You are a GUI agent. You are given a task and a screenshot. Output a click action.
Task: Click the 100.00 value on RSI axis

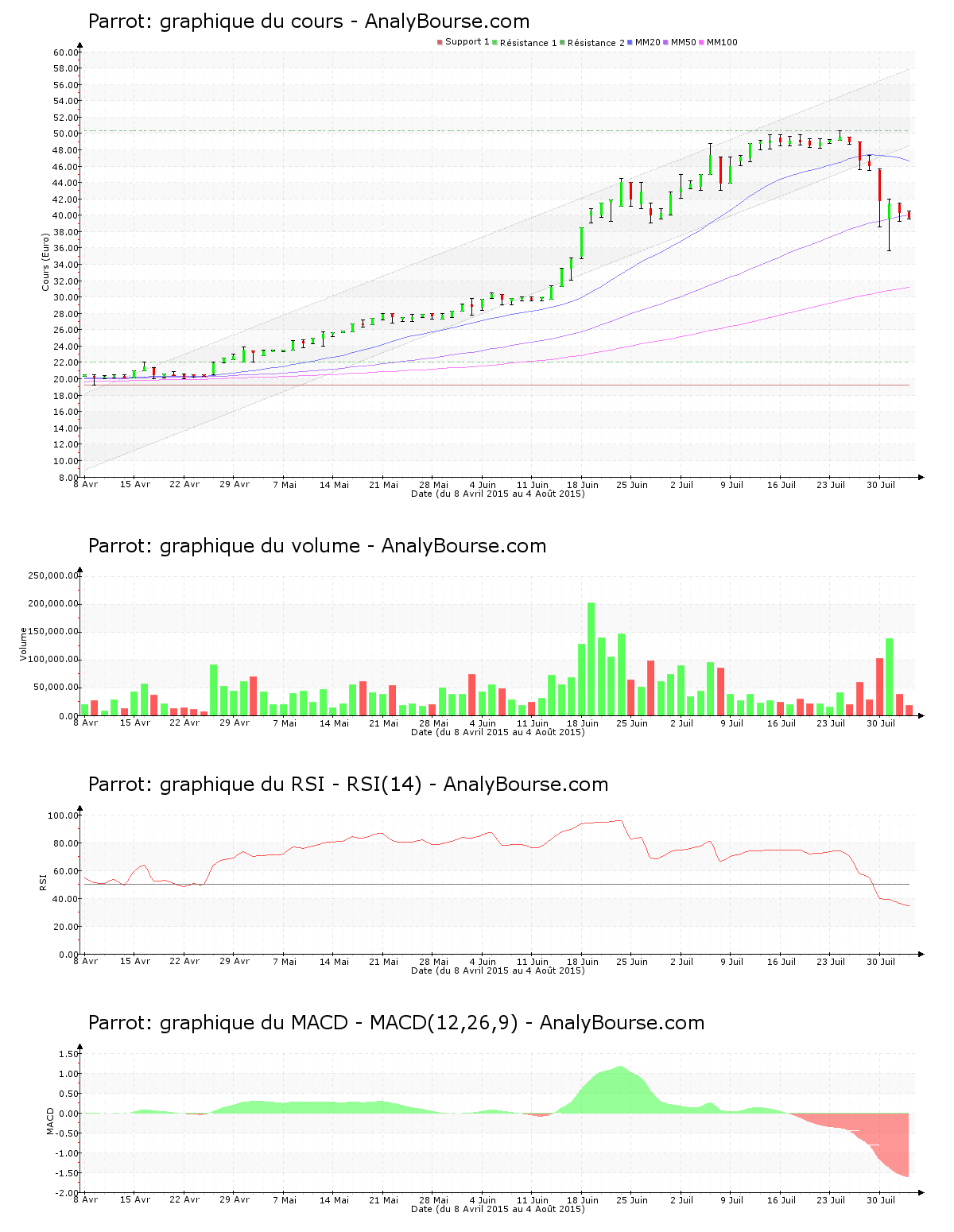(64, 816)
